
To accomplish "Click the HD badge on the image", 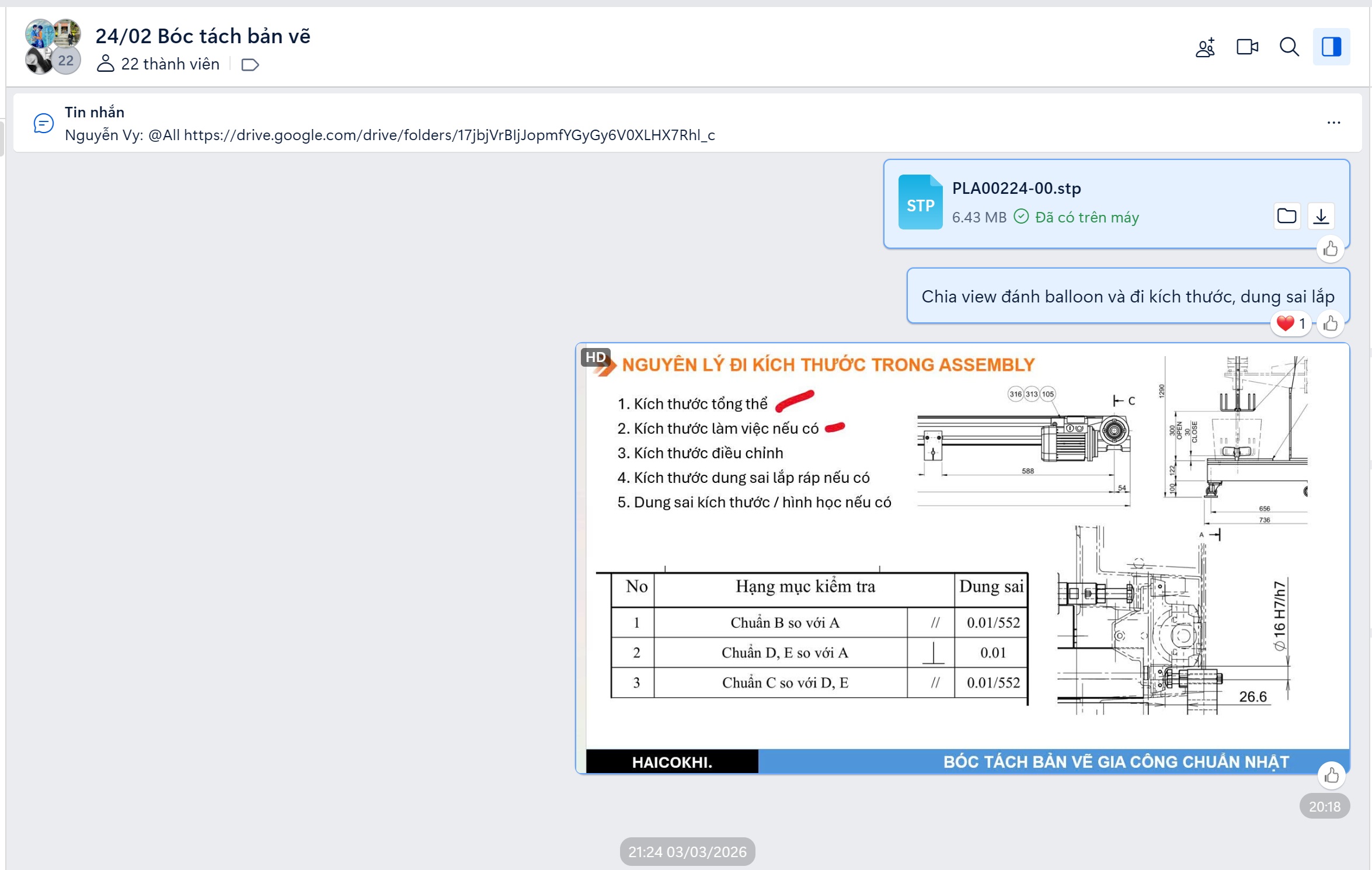I will (595, 357).
